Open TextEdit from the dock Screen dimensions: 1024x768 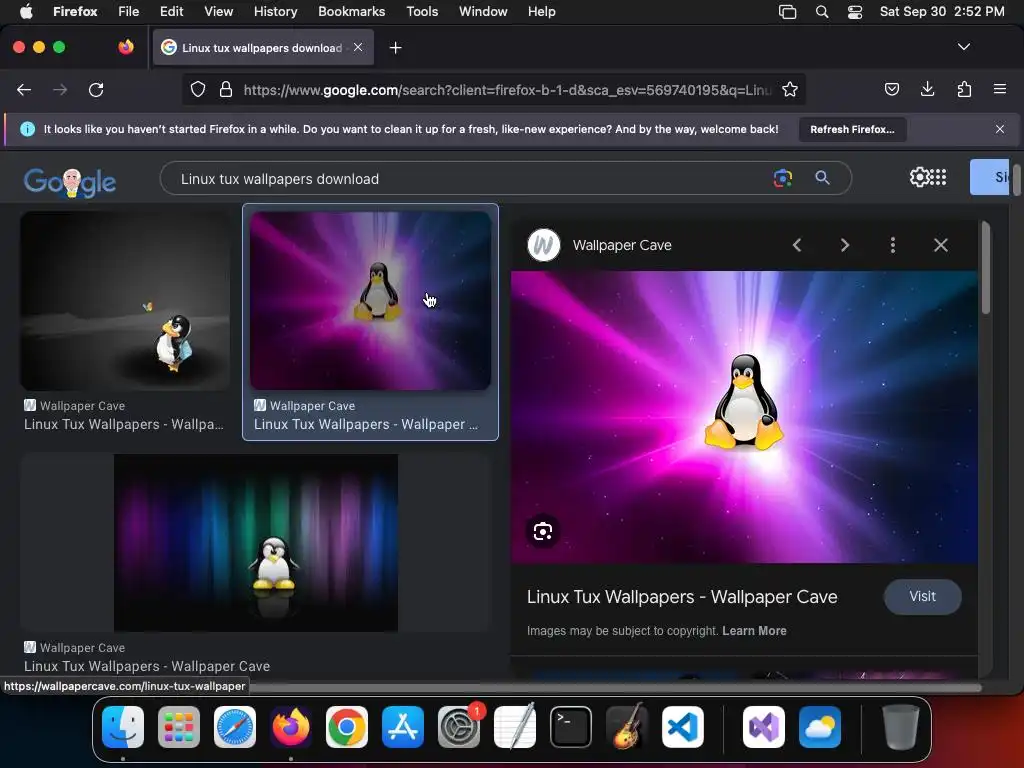(x=515, y=727)
